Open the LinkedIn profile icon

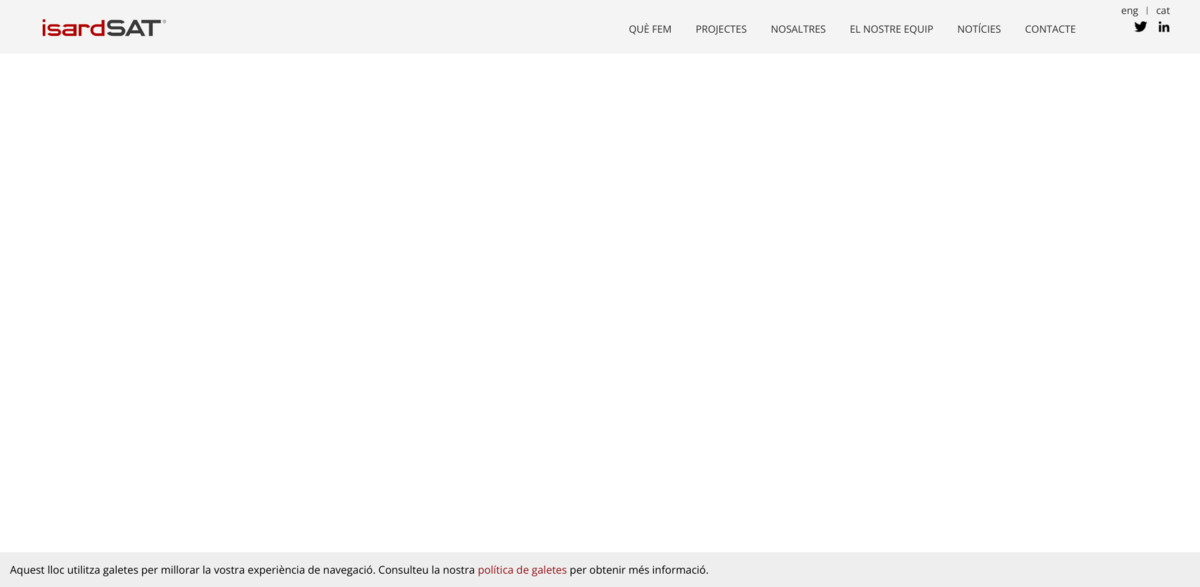1164,27
